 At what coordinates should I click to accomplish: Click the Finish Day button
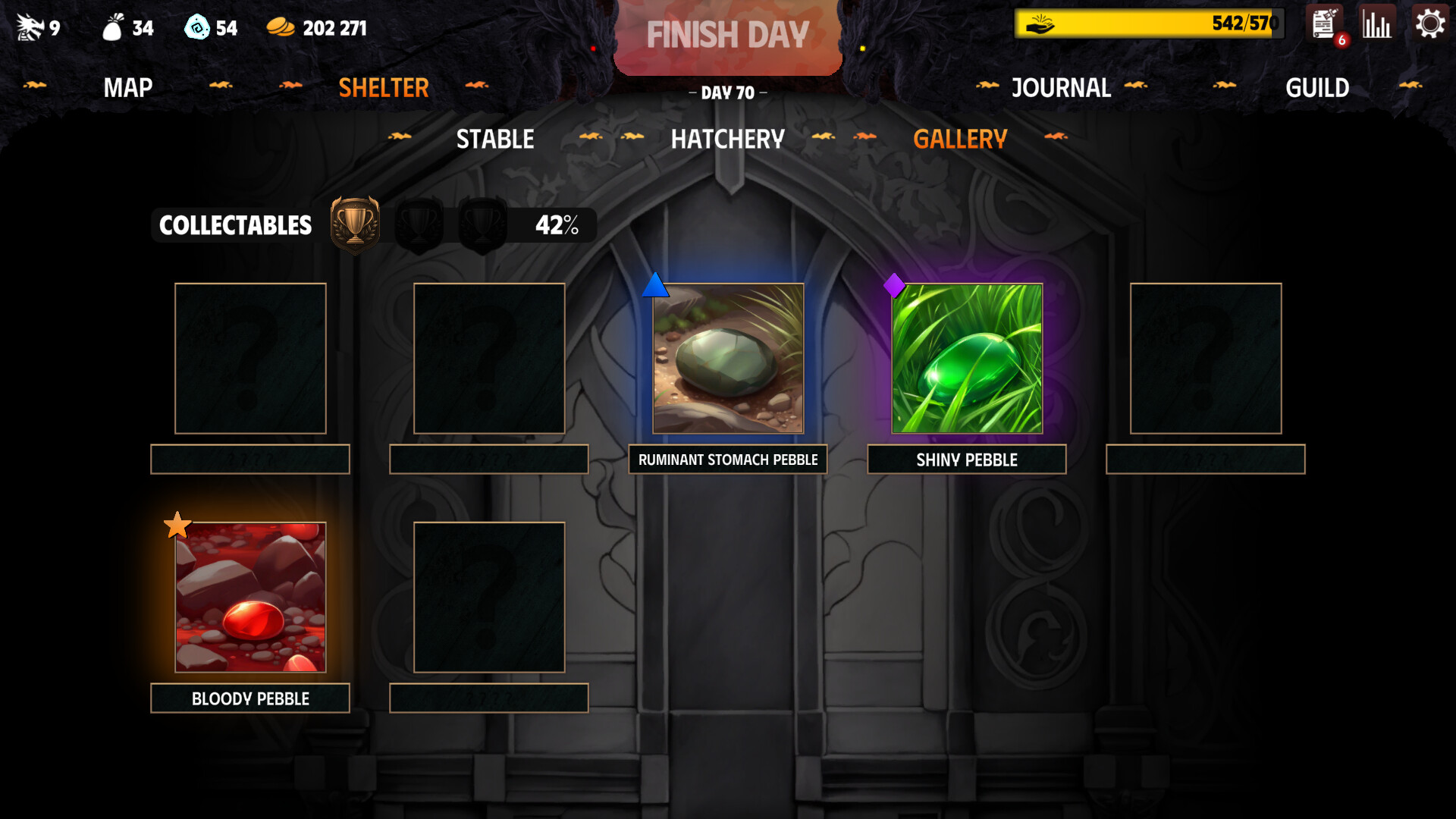pyautogui.click(x=728, y=35)
